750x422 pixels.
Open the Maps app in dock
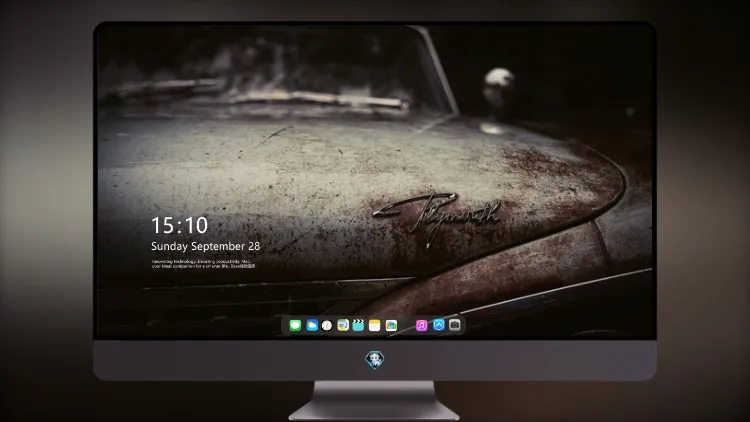click(x=343, y=325)
